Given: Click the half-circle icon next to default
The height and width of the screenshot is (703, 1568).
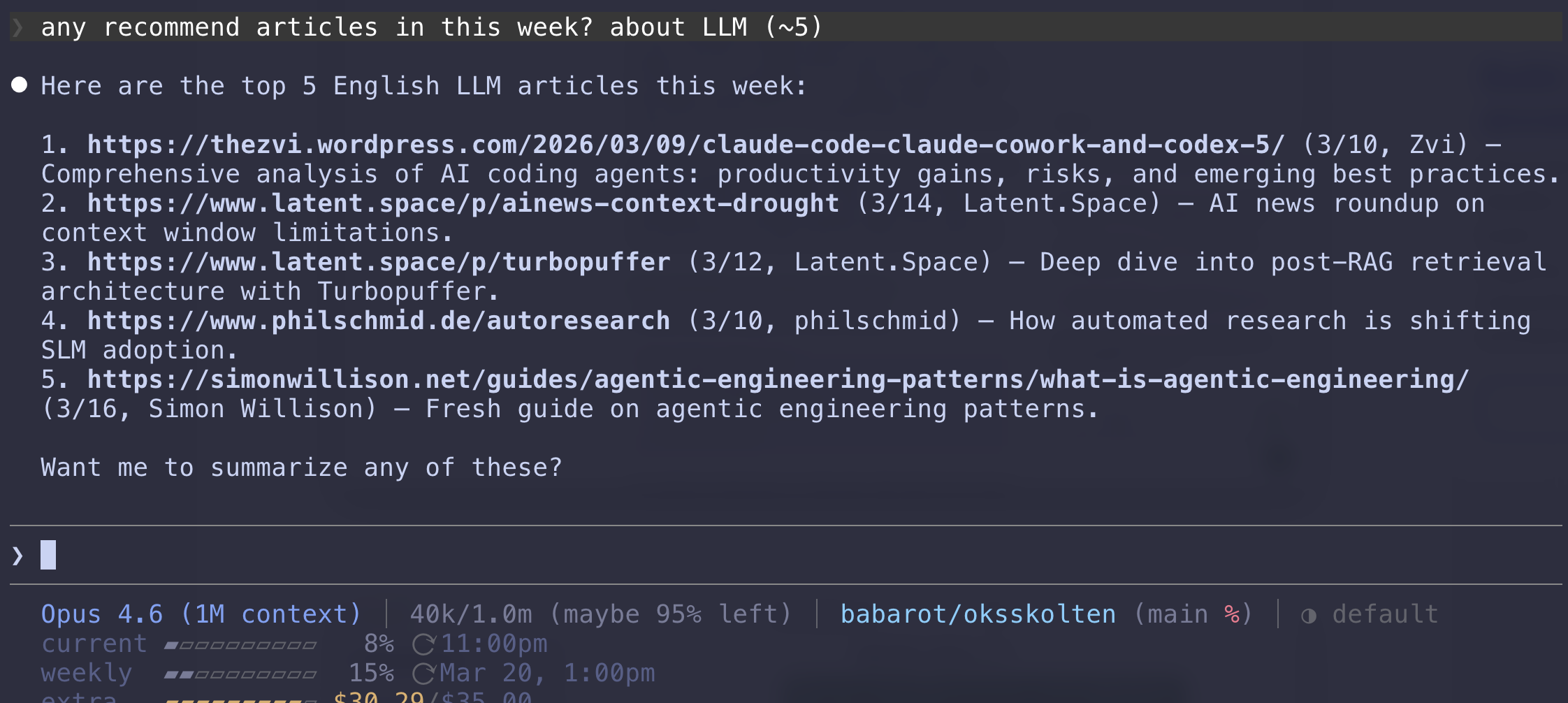Looking at the screenshot, I should (1309, 616).
